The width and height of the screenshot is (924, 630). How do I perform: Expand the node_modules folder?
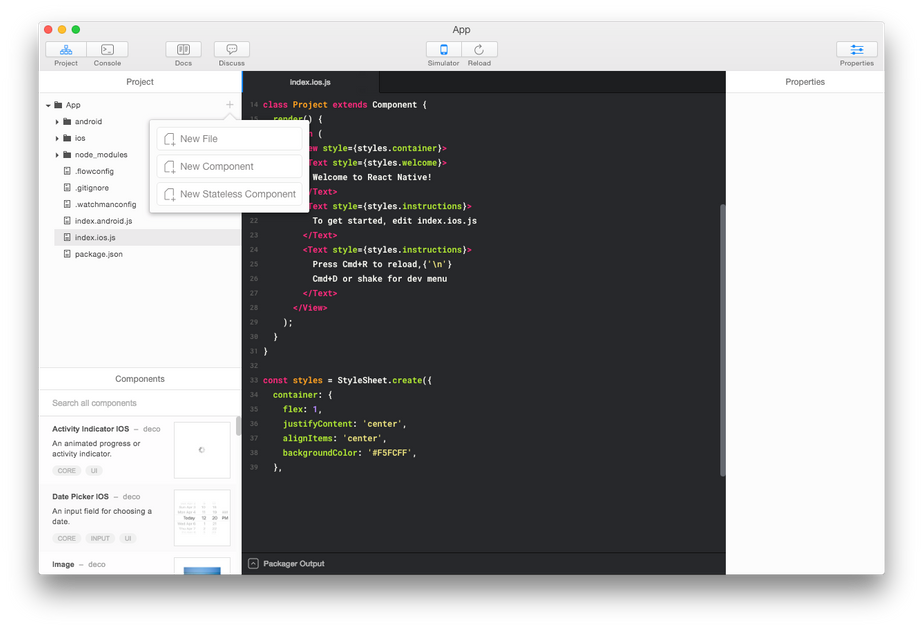58,154
